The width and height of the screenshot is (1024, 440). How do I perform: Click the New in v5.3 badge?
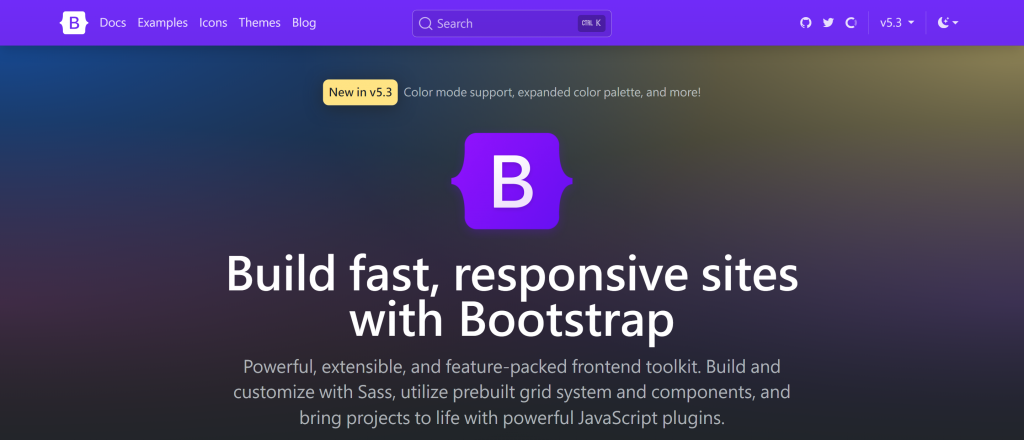tap(360, 92)
